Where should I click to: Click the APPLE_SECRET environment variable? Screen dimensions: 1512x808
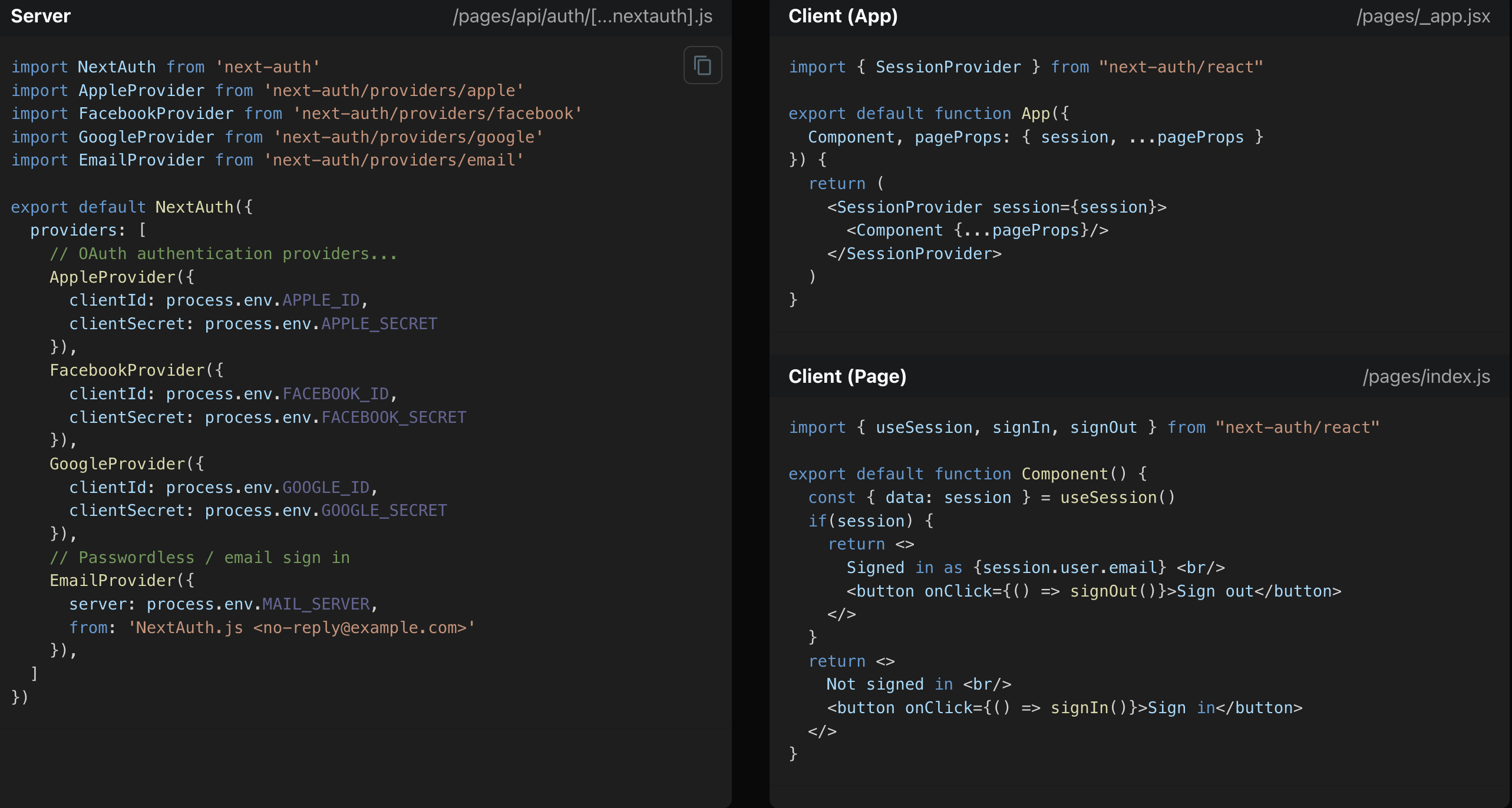pyautogui.click(x=379, y=324)
